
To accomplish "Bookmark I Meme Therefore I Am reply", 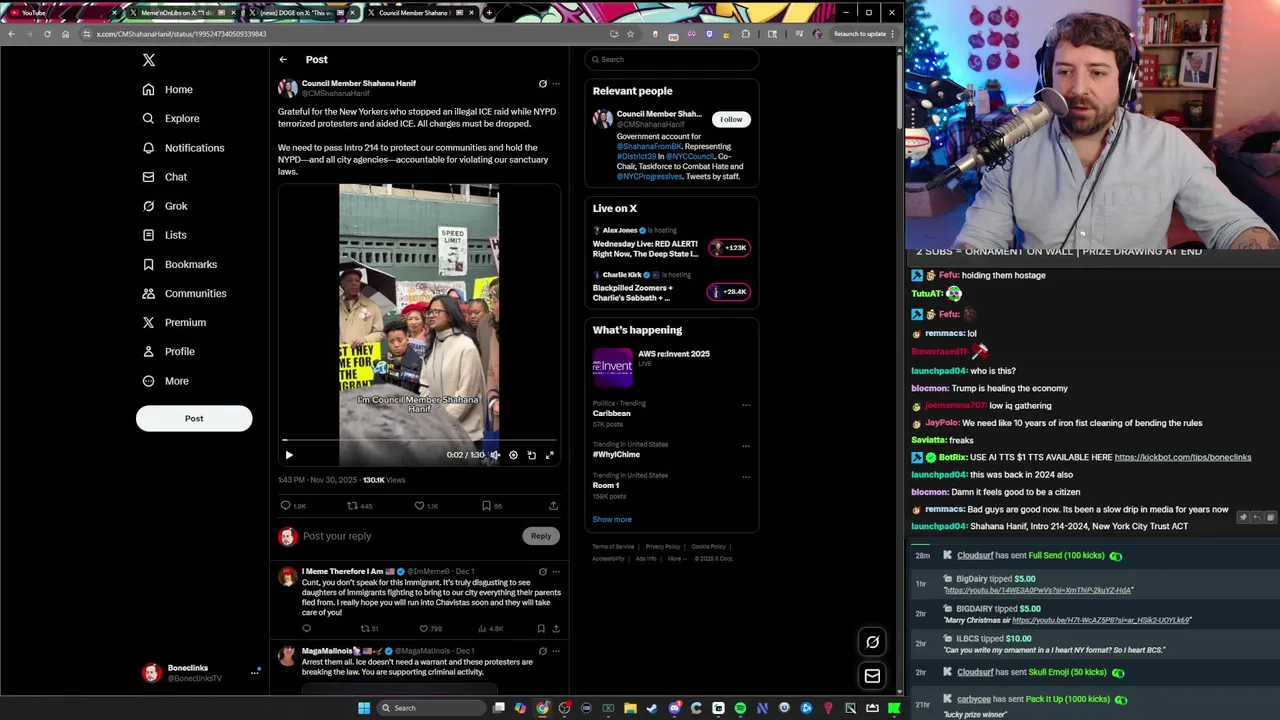I will tap(541, 629).
